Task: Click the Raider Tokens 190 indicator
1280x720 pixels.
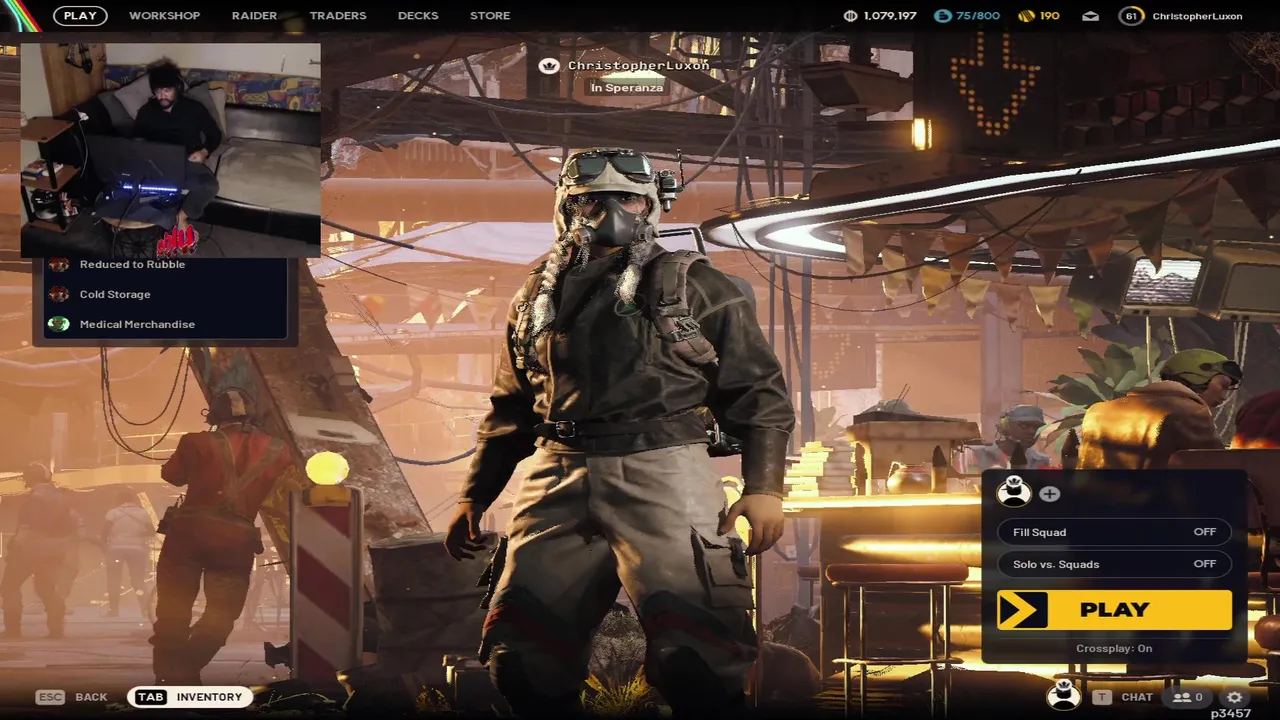Action: coord(1038,16)
